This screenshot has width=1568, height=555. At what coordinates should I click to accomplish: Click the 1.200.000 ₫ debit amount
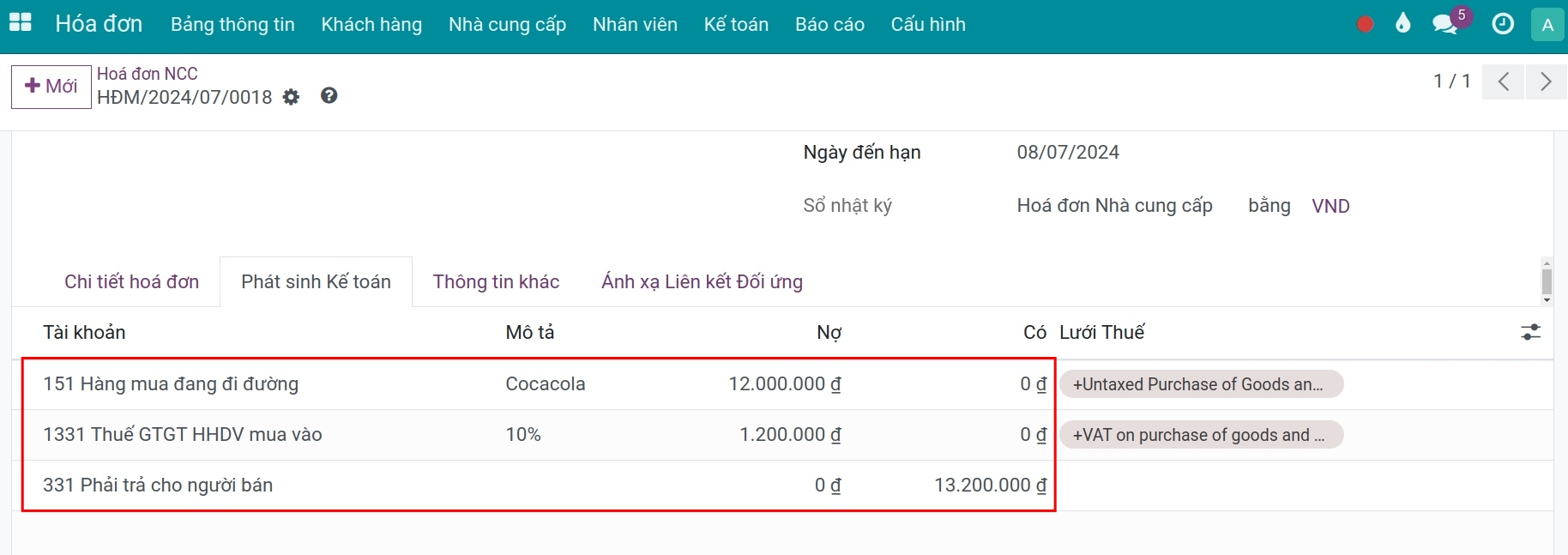(790, 435)
